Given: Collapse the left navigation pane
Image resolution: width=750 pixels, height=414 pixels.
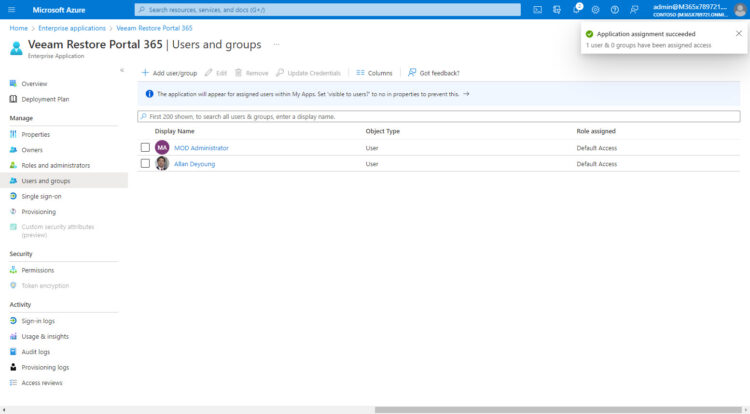Looking at the screenshot, I should pyautogui.click(x=122, y=70).
